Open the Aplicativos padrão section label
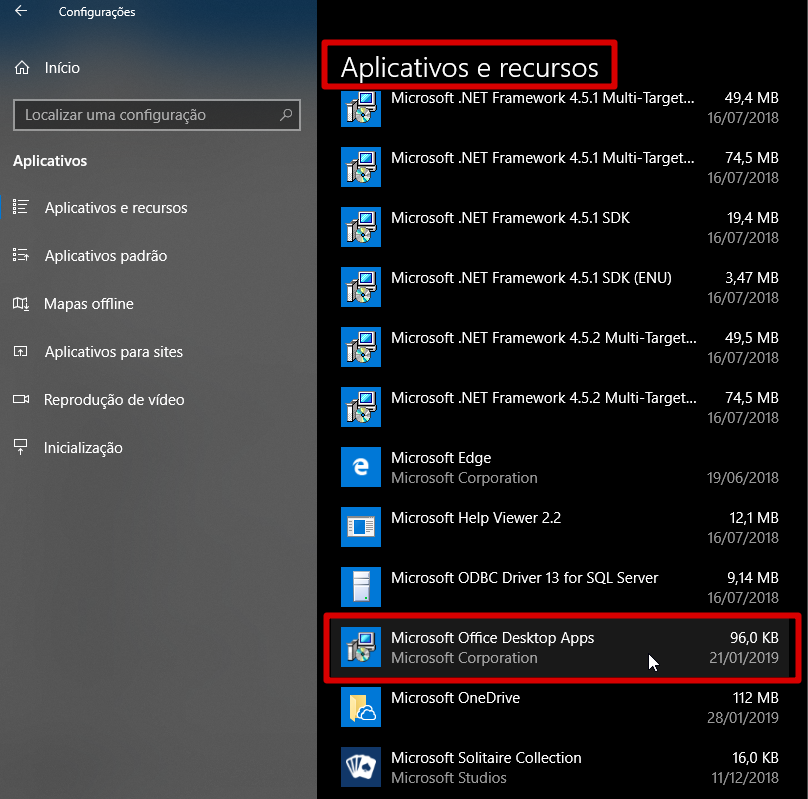Viewport: 808px width, 799px height. click(x=106, y=256)
